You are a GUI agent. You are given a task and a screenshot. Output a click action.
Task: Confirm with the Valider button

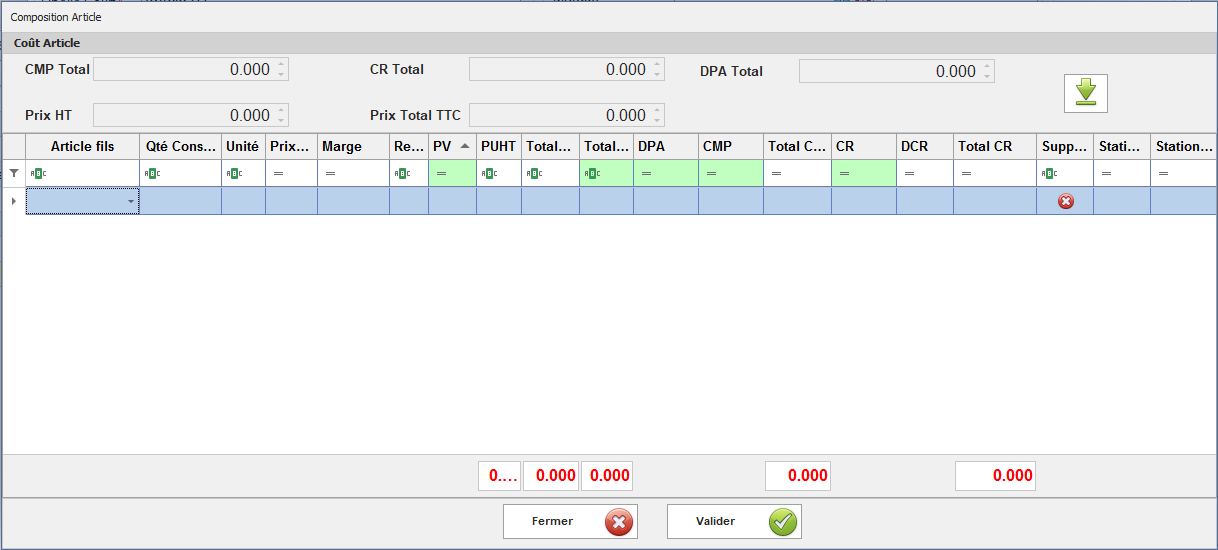(734, 521)
